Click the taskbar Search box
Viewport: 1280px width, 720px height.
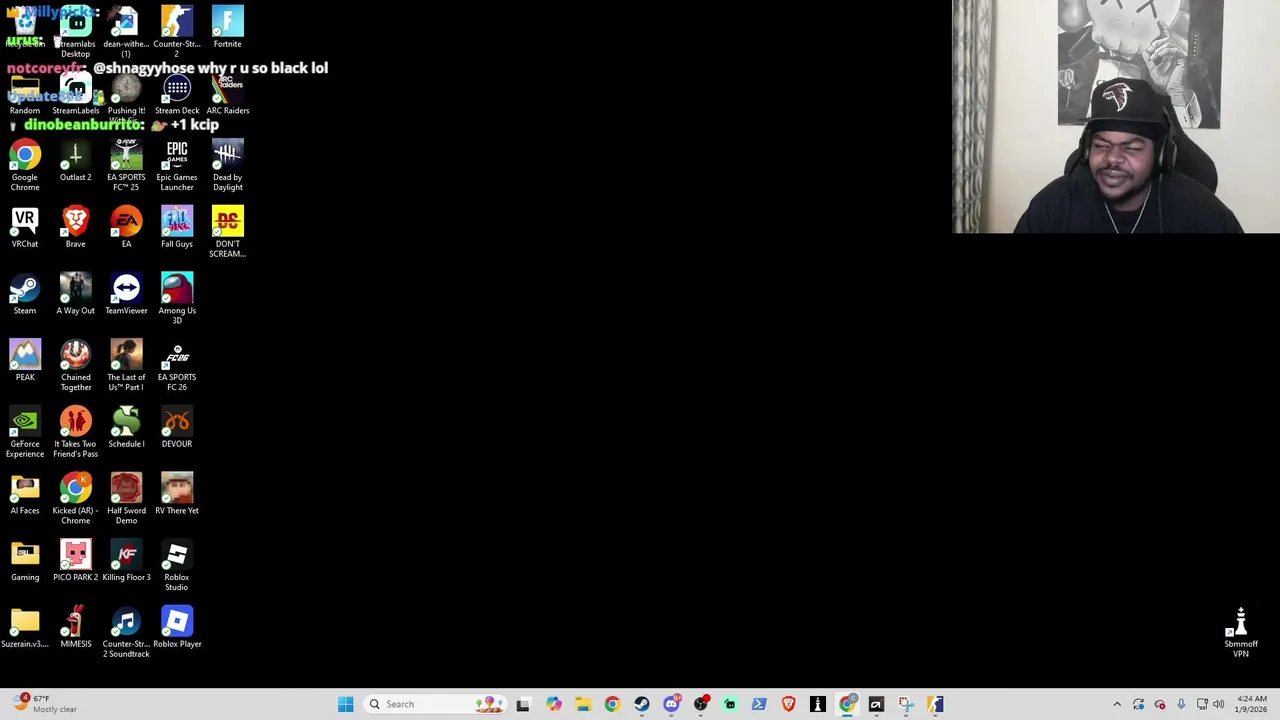pos(435,704)
